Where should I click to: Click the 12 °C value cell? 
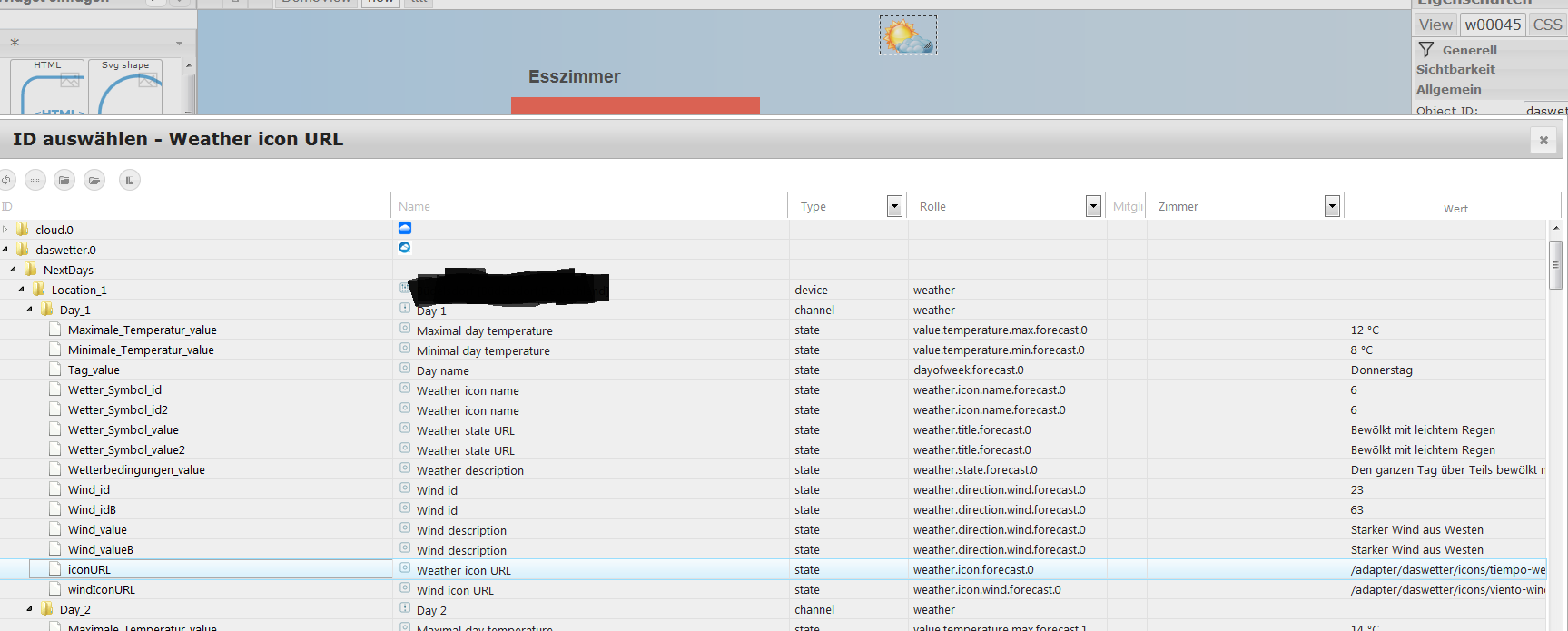coord(1445,330)
